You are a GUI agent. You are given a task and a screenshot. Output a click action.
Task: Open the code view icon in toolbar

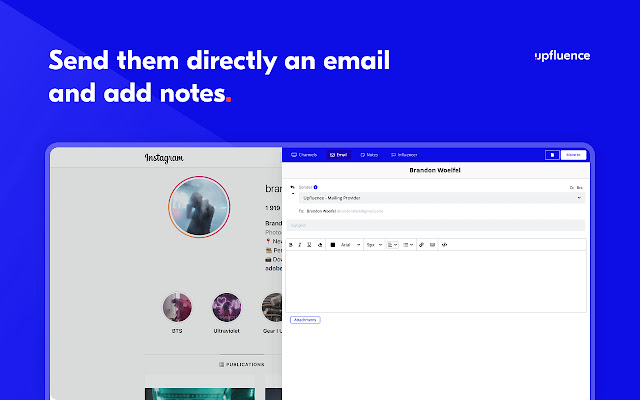(x=444, y=245)
